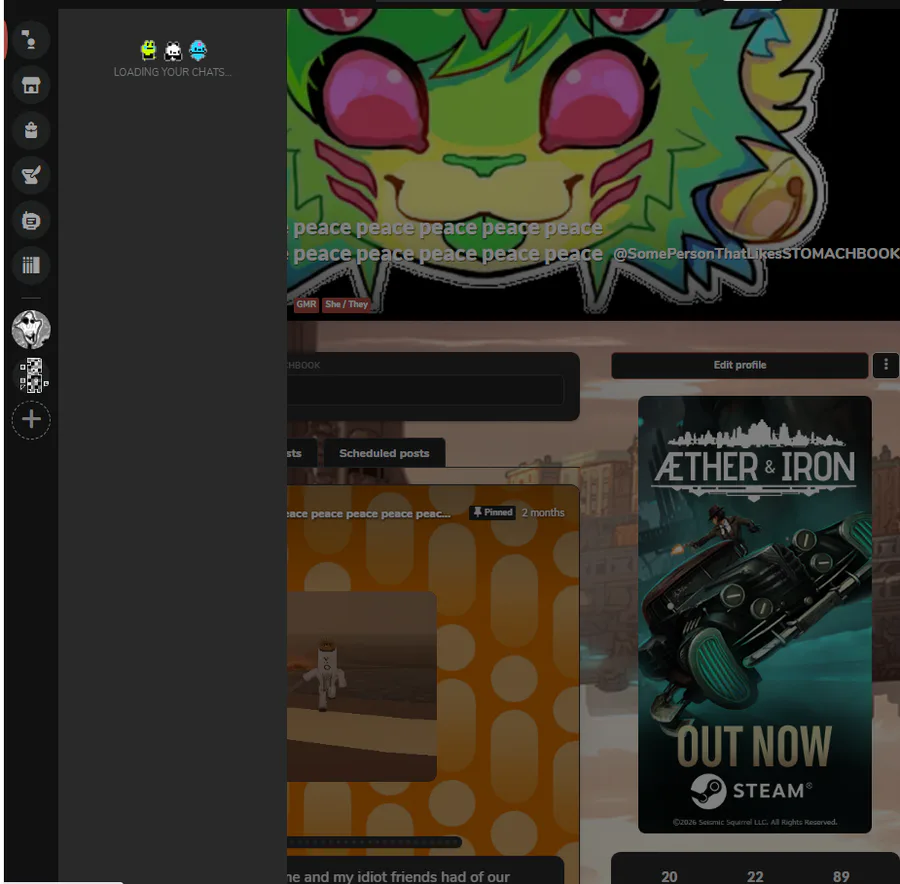The image size is (900, 884).
Task: Focus the post composer input field
Action: [x=425, y=390]
